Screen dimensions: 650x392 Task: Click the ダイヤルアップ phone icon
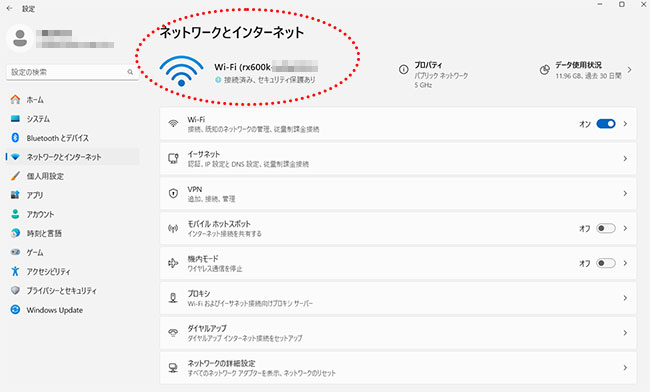coord(173,333)
